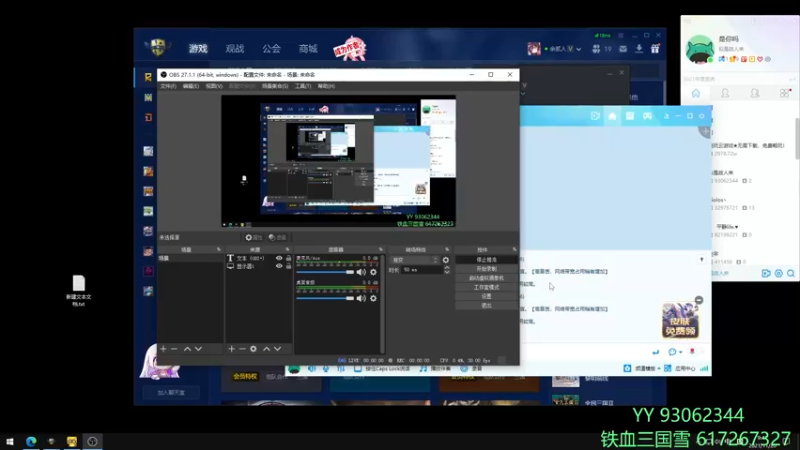Click the transition duration input field
This screenshot has height=450, width=800.
[422, 270]
